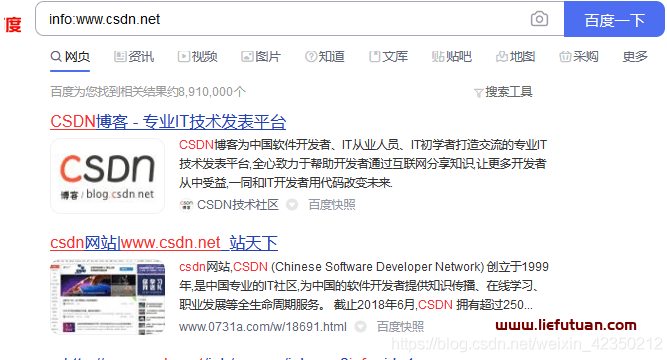Click the CSDN技术社区 source link
The height and width of the screenshot is (360, 667).
(x=238, y=205)
